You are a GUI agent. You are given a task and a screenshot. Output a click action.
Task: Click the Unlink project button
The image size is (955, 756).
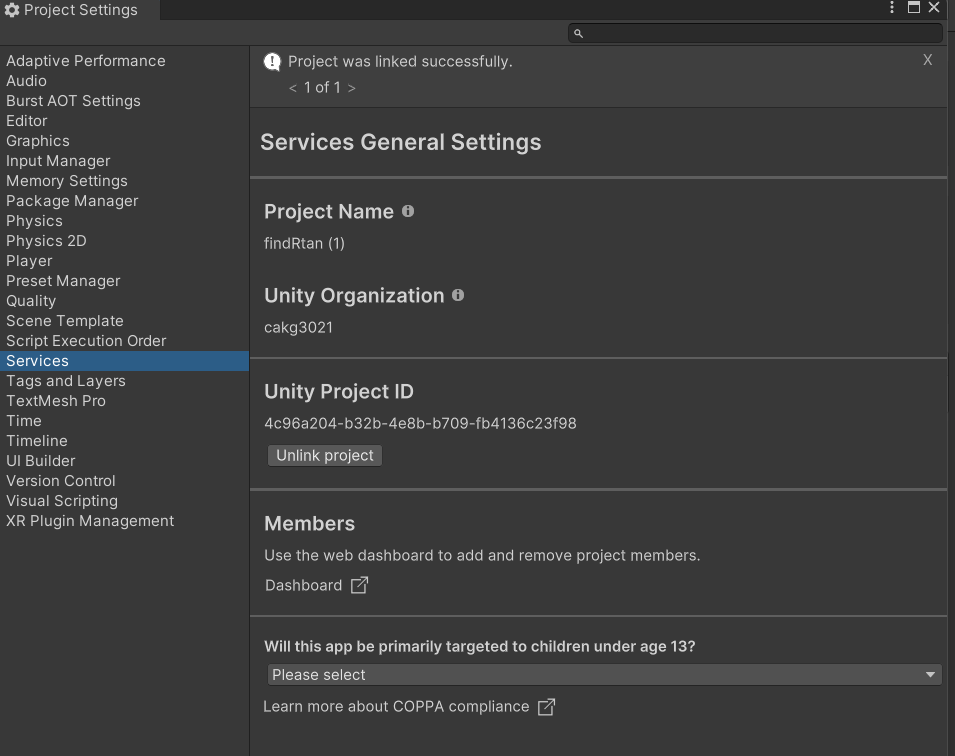coord(325,456)
